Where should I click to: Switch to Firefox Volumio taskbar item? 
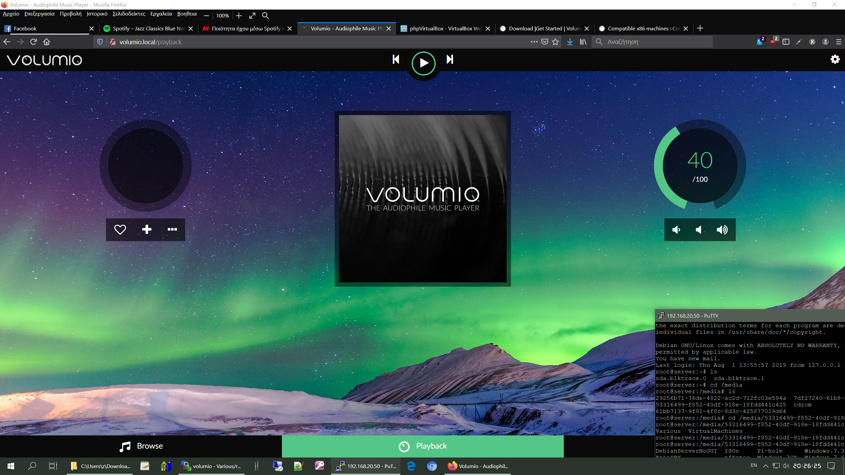pos(478,466)
